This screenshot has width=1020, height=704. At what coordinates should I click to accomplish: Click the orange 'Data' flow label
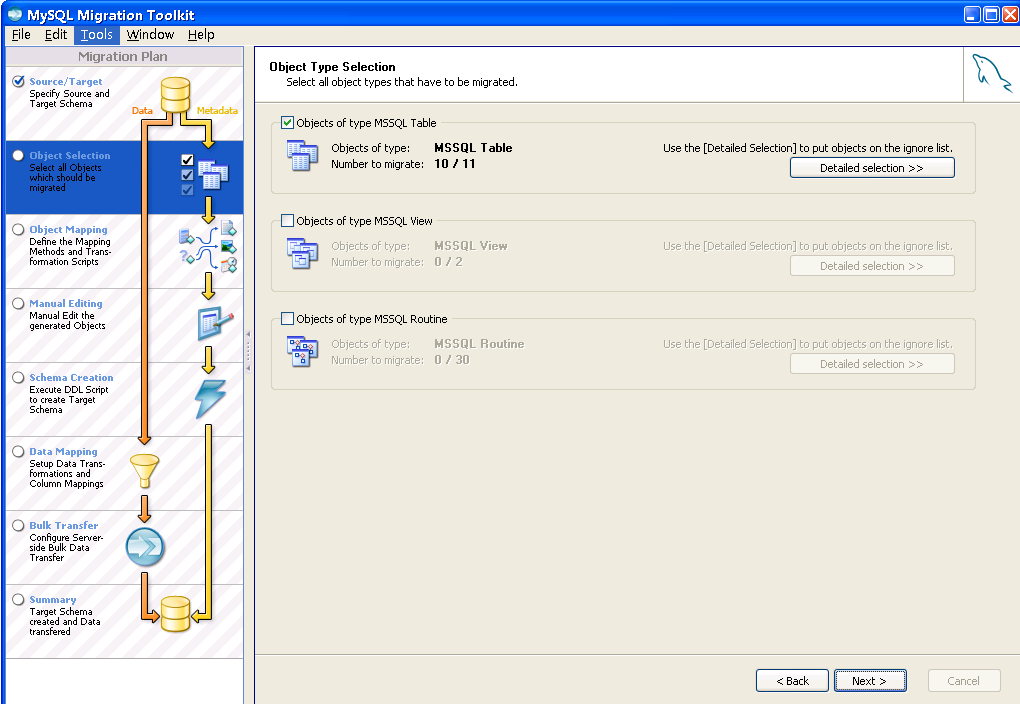click(142, 111)
